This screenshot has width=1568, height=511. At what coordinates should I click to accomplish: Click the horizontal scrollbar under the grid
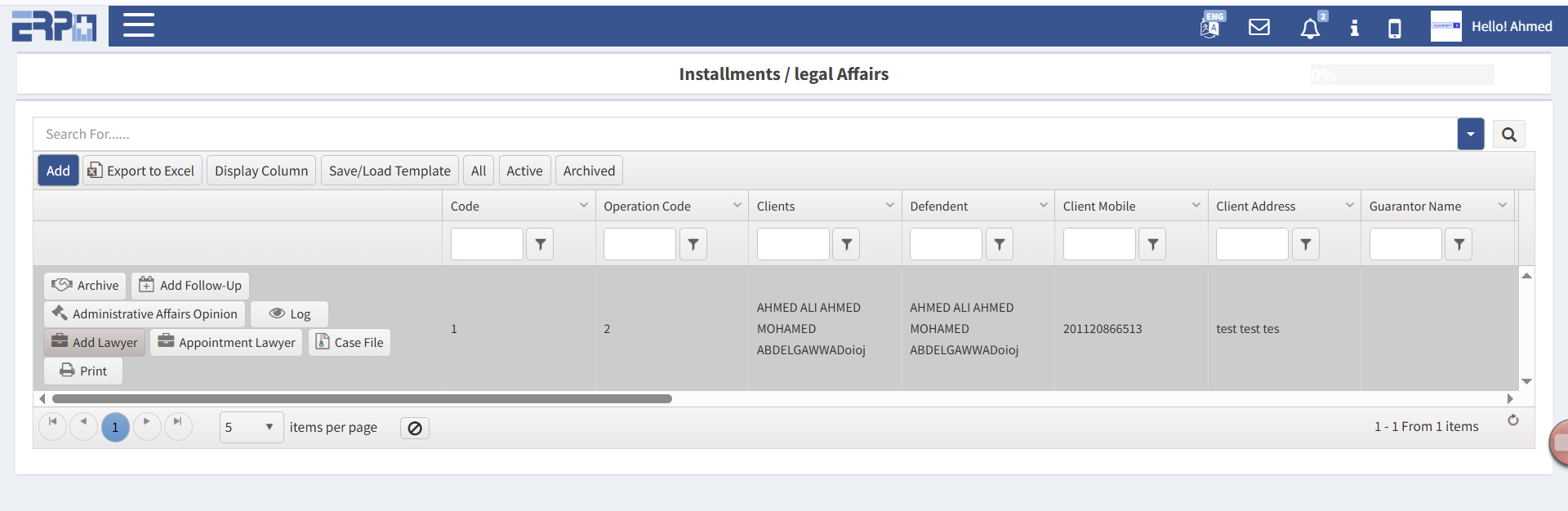[362, 399]
